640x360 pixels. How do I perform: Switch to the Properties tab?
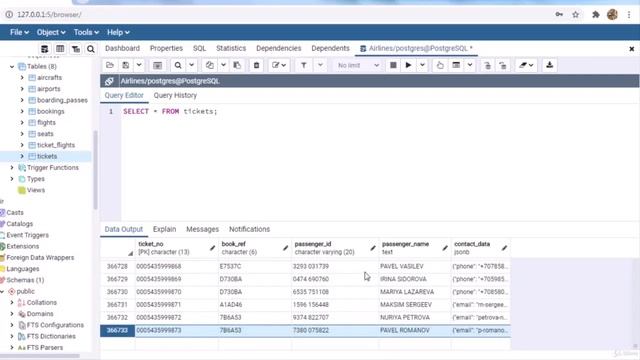point(166,48)
